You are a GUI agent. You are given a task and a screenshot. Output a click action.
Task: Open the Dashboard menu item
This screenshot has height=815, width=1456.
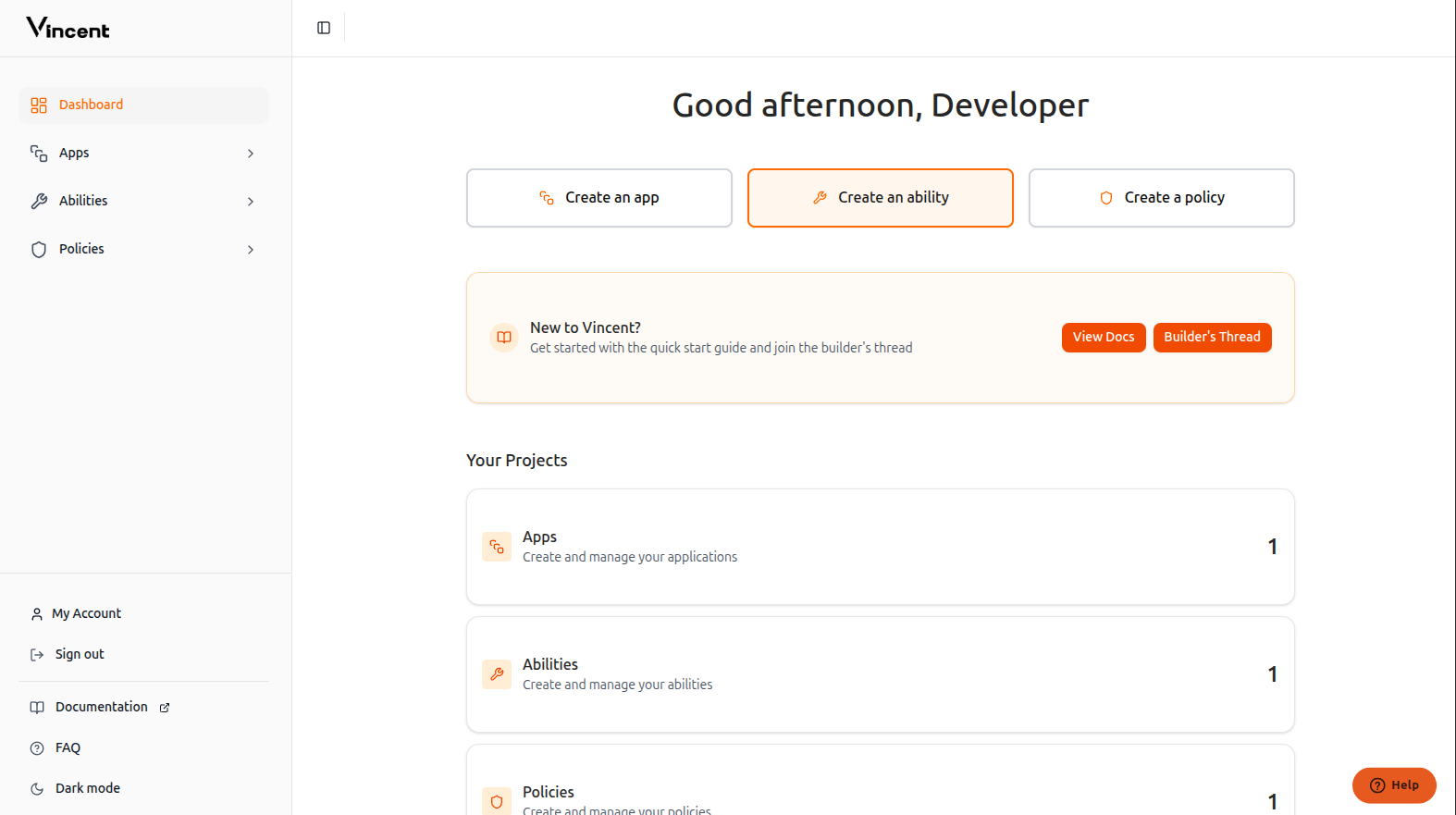click(143, 105)
